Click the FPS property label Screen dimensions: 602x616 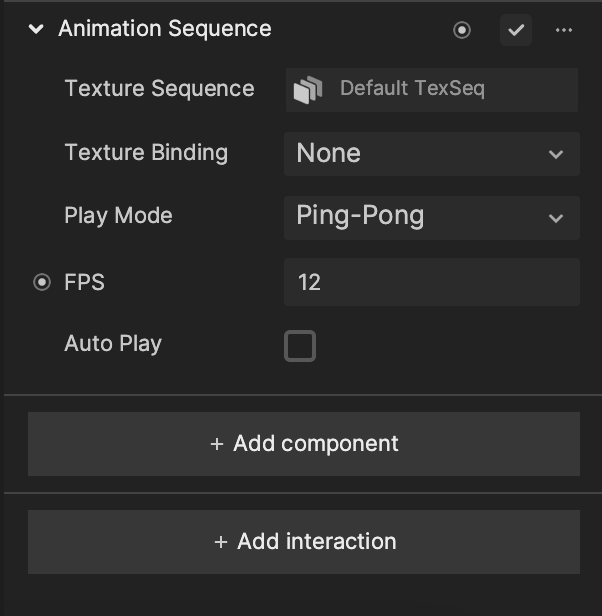[x=84, y=282]
